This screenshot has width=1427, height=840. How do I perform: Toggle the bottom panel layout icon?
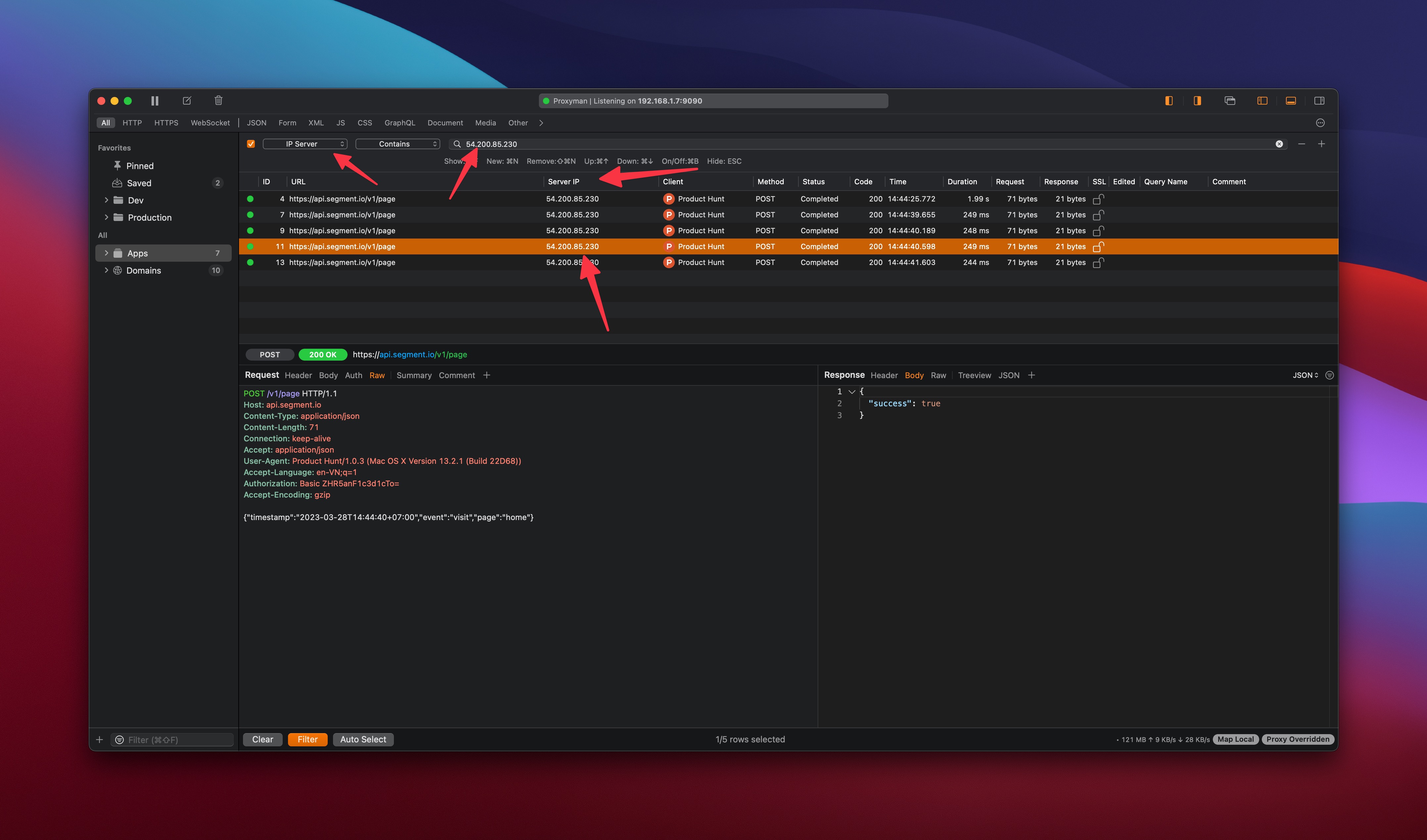(x=1291, y=100)
